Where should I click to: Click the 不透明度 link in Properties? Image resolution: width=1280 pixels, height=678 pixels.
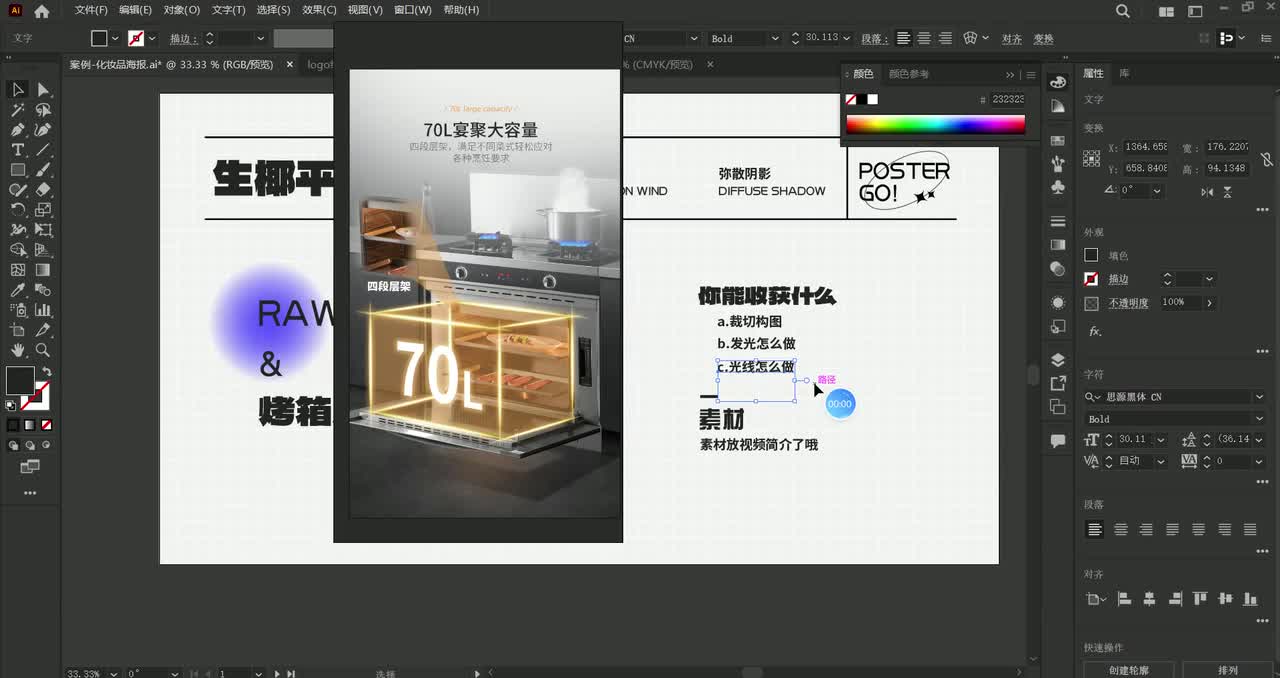coord(1128,303)
